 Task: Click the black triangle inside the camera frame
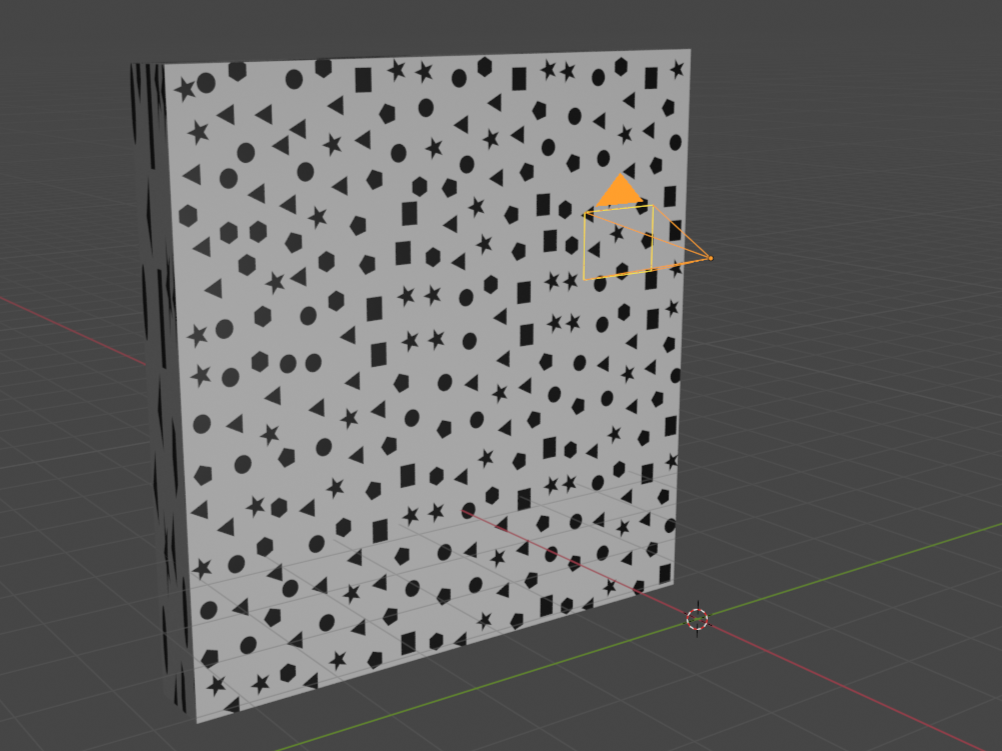[x=594, y=249]
